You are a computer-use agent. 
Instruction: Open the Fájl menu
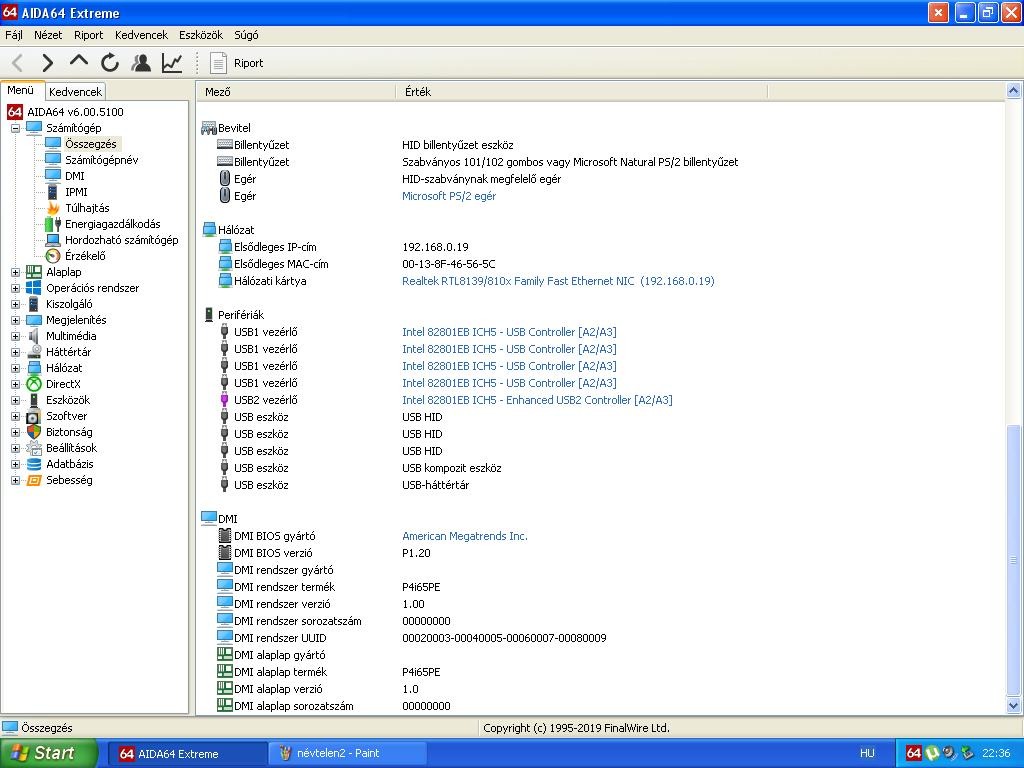14,35
